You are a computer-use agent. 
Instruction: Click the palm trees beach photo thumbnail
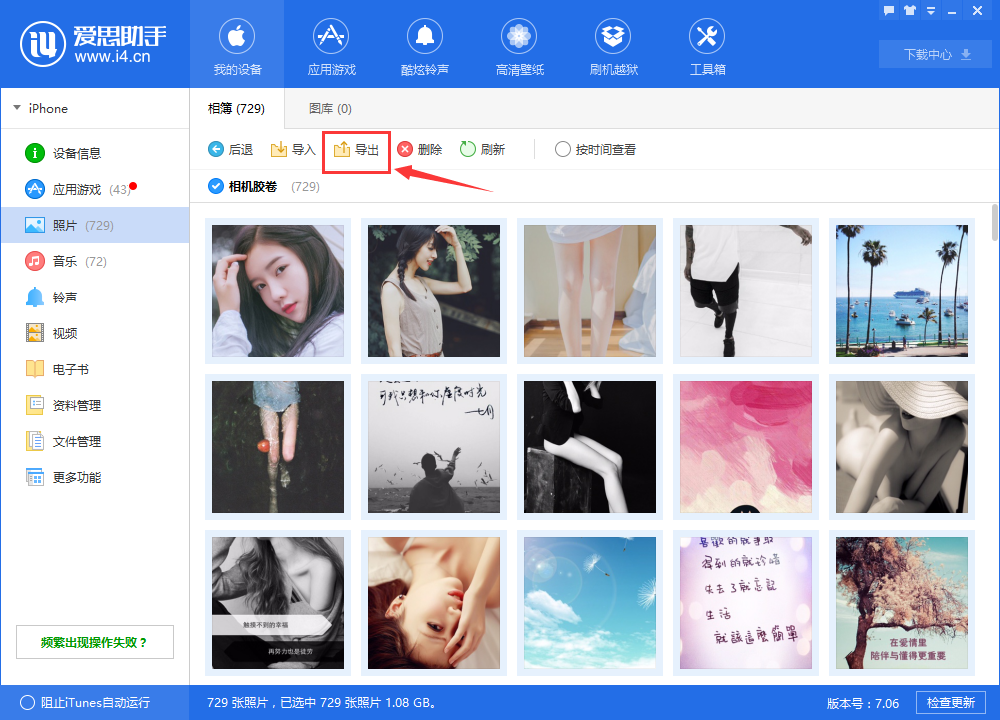click(x=901, y=291)
